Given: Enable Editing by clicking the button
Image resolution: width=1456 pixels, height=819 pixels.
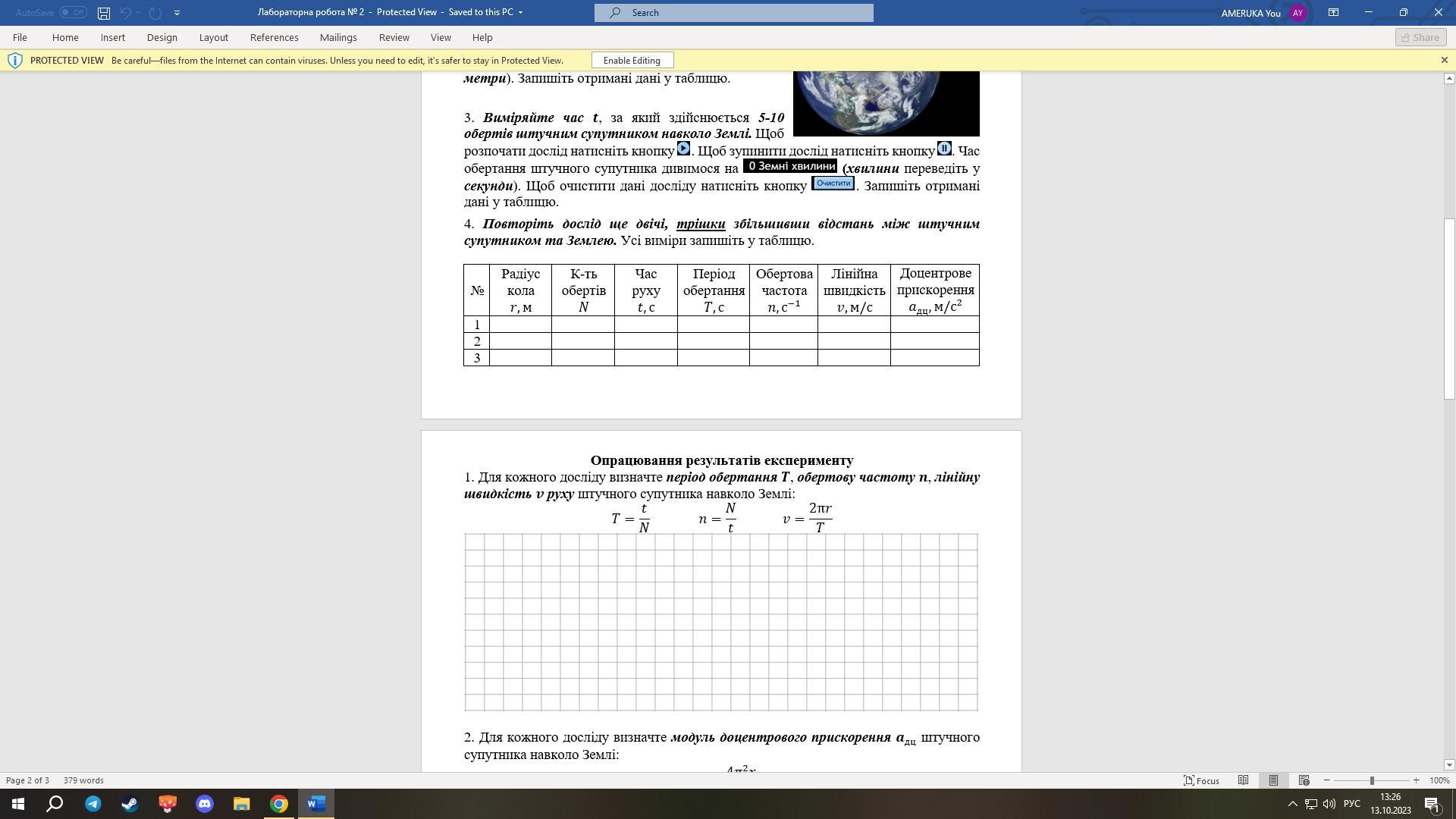Looking at the screenshot, I should [x=632, y=60].
